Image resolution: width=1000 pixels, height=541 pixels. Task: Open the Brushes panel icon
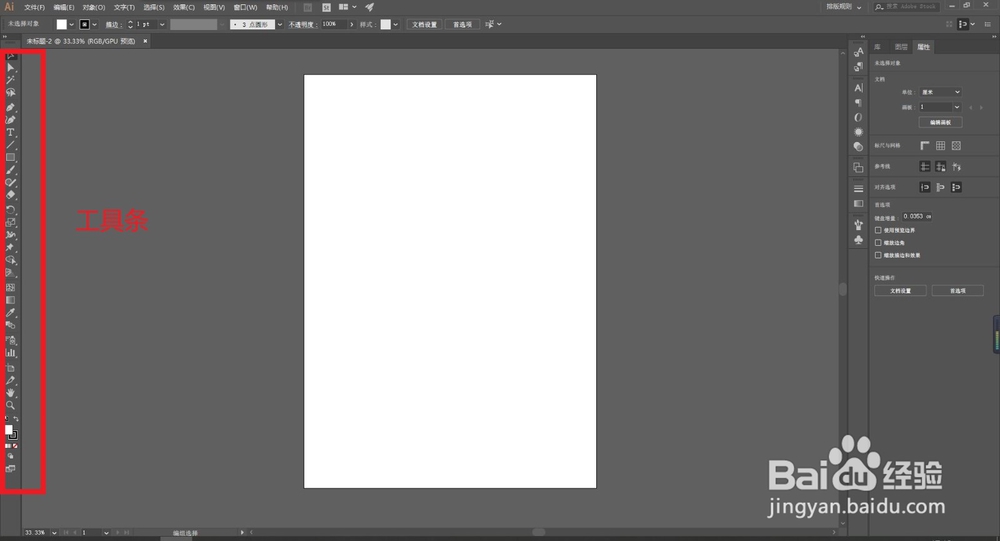click(x=858, y=225)
